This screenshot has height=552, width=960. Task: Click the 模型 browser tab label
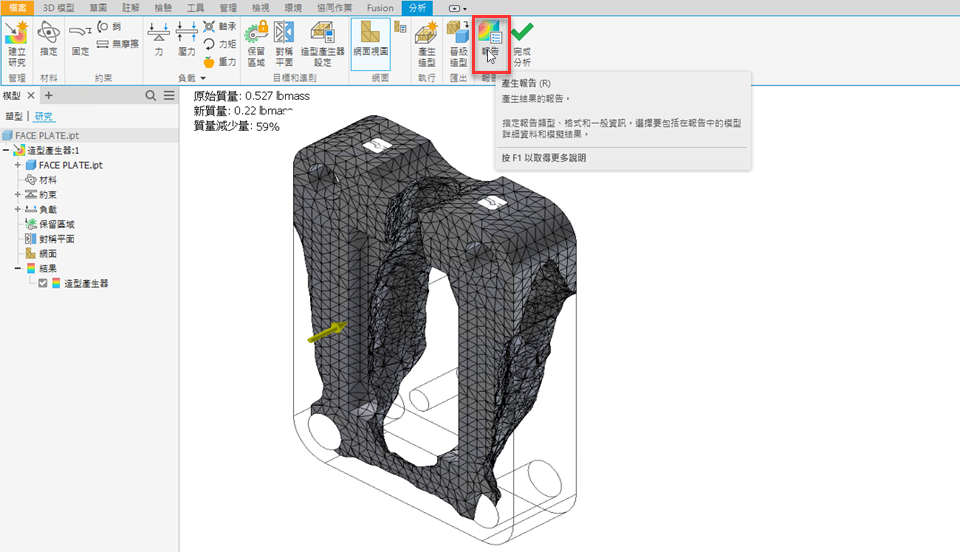[12, 95]
